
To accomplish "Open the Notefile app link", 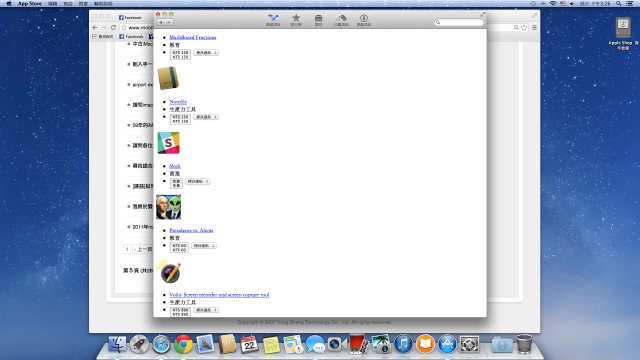I will coord(178,102).
